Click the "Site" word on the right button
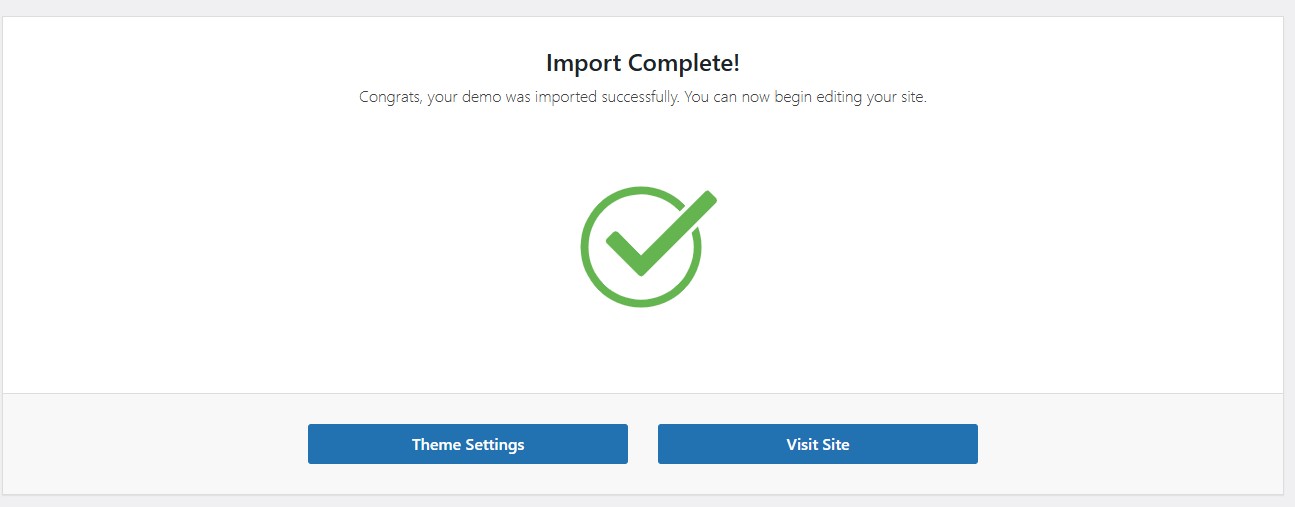 834,444
